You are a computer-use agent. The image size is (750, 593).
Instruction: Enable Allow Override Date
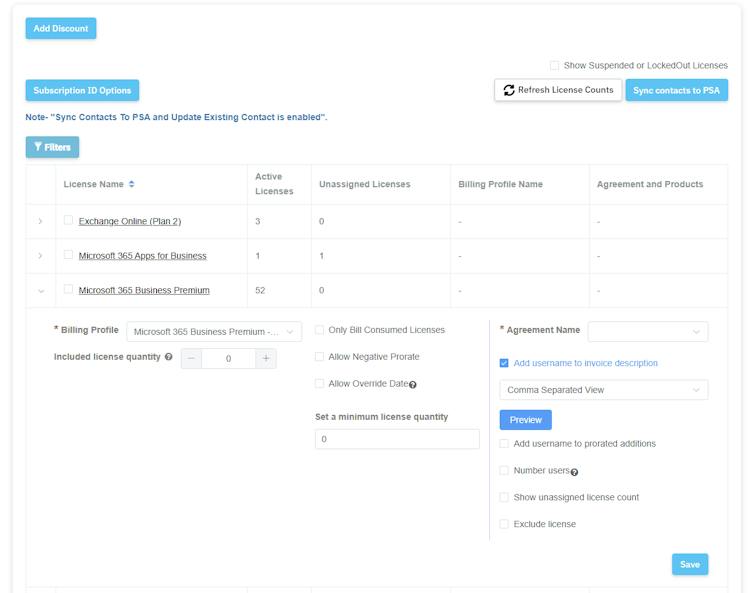click(x=320, y=384)
